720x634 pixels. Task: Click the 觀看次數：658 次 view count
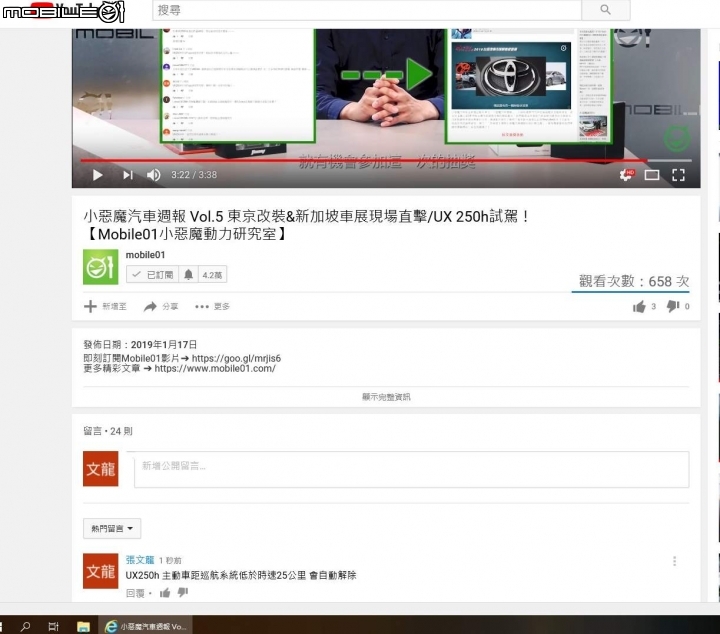(634, 281)
